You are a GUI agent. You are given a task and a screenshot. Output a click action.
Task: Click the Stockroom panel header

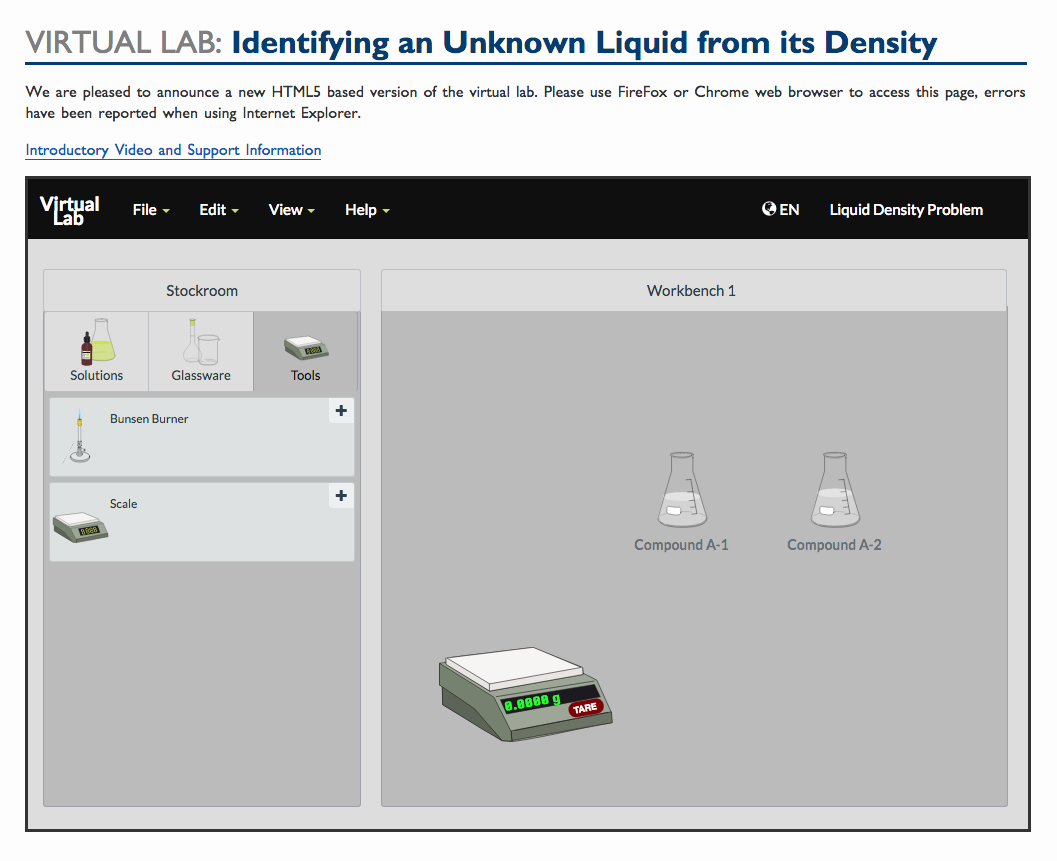pos(201,290)
